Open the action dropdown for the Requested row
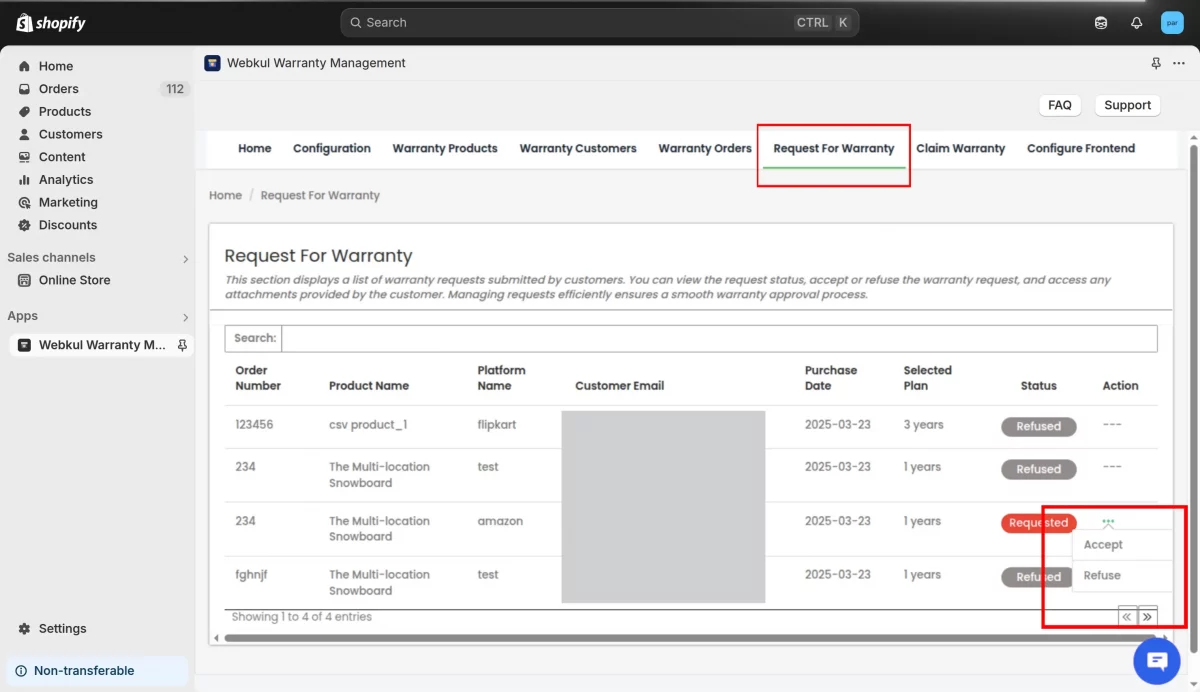The width and height of the screenshot is (1200, 692). pyautogui.click(x=1108, y=522)
